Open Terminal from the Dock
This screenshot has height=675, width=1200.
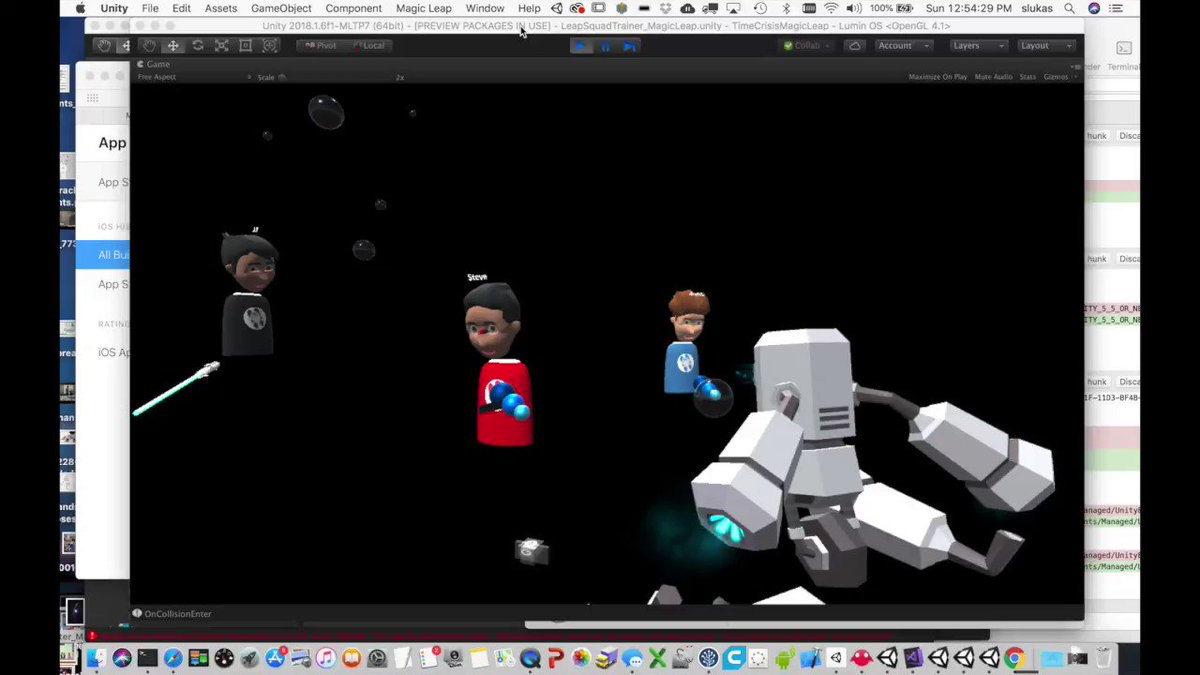[x=147, y=658]
